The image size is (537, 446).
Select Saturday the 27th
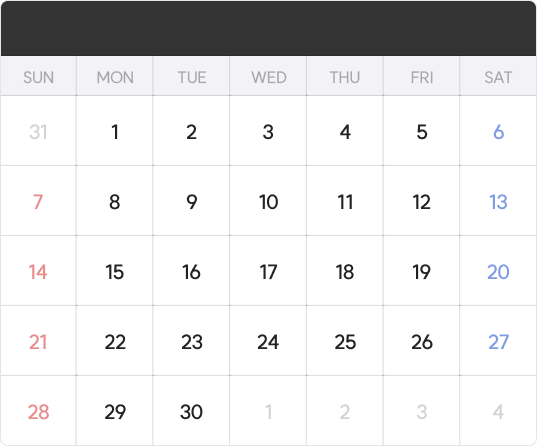point(498,342)
